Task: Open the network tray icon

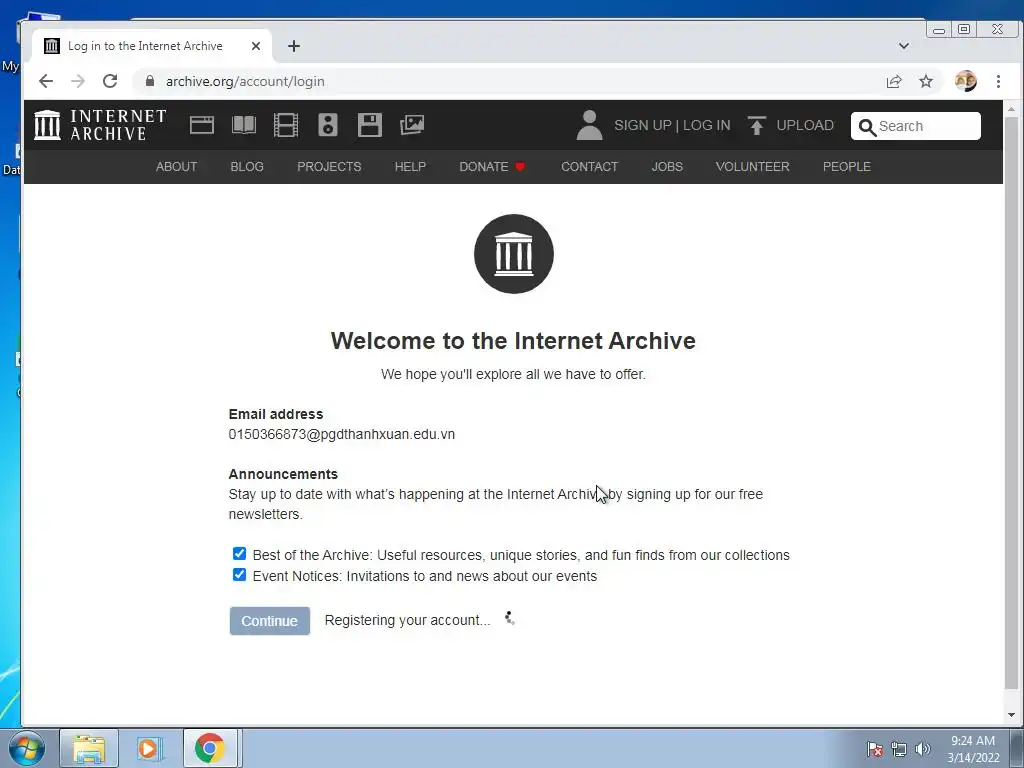Action: point(899,749)
